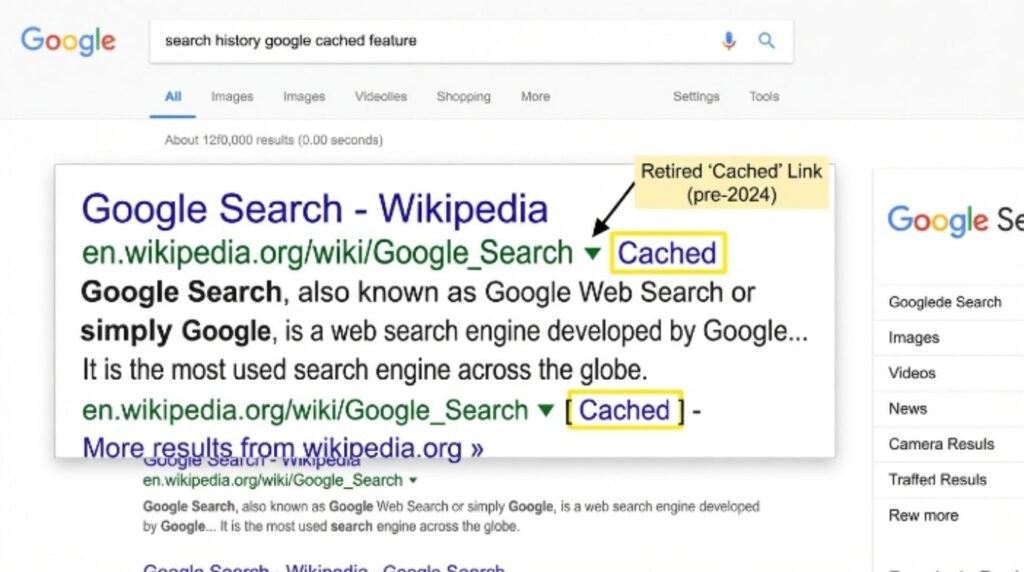Open the large Google Search - Wikipedia title

point(315,209)
